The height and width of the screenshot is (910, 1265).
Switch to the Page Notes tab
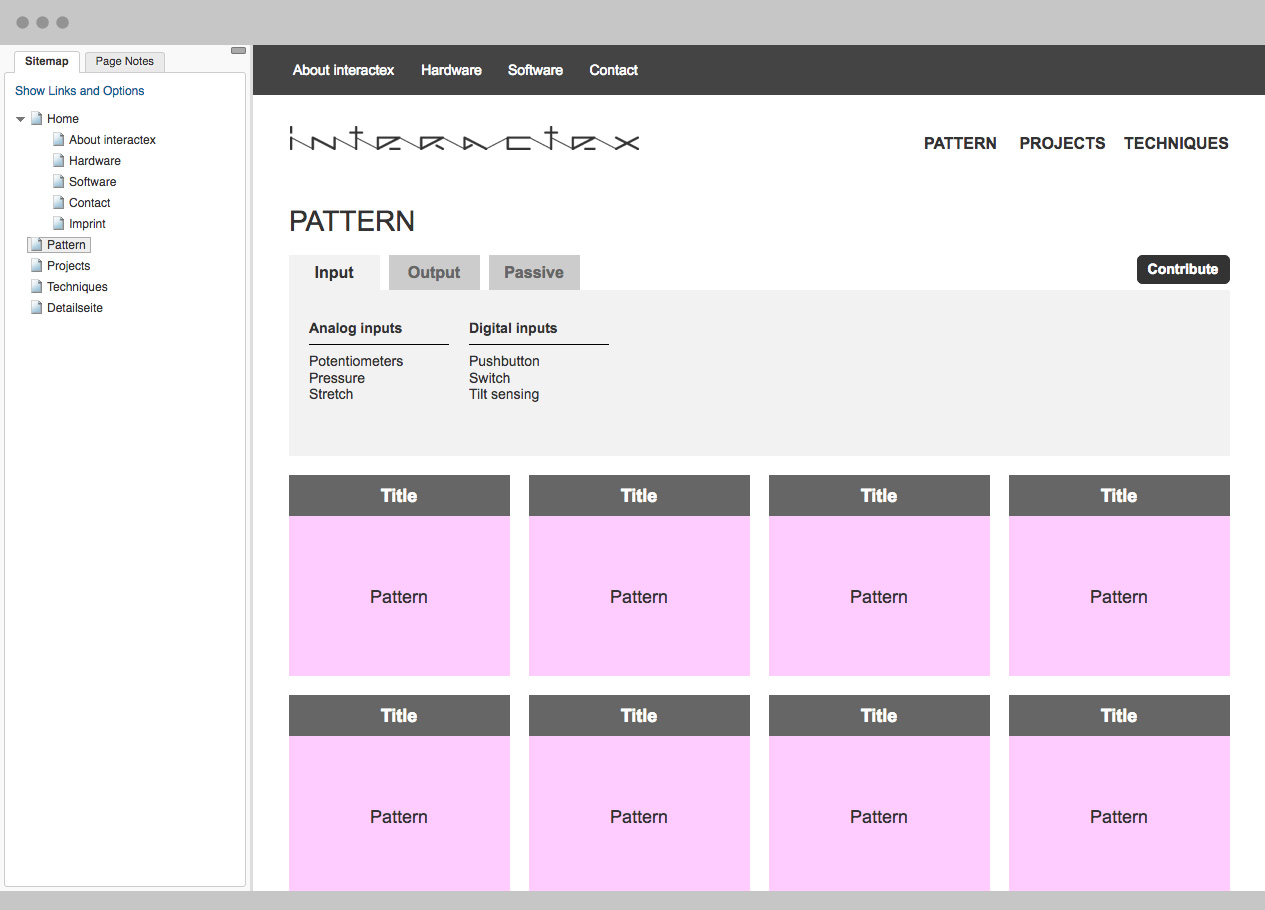(x=125, y=61)
